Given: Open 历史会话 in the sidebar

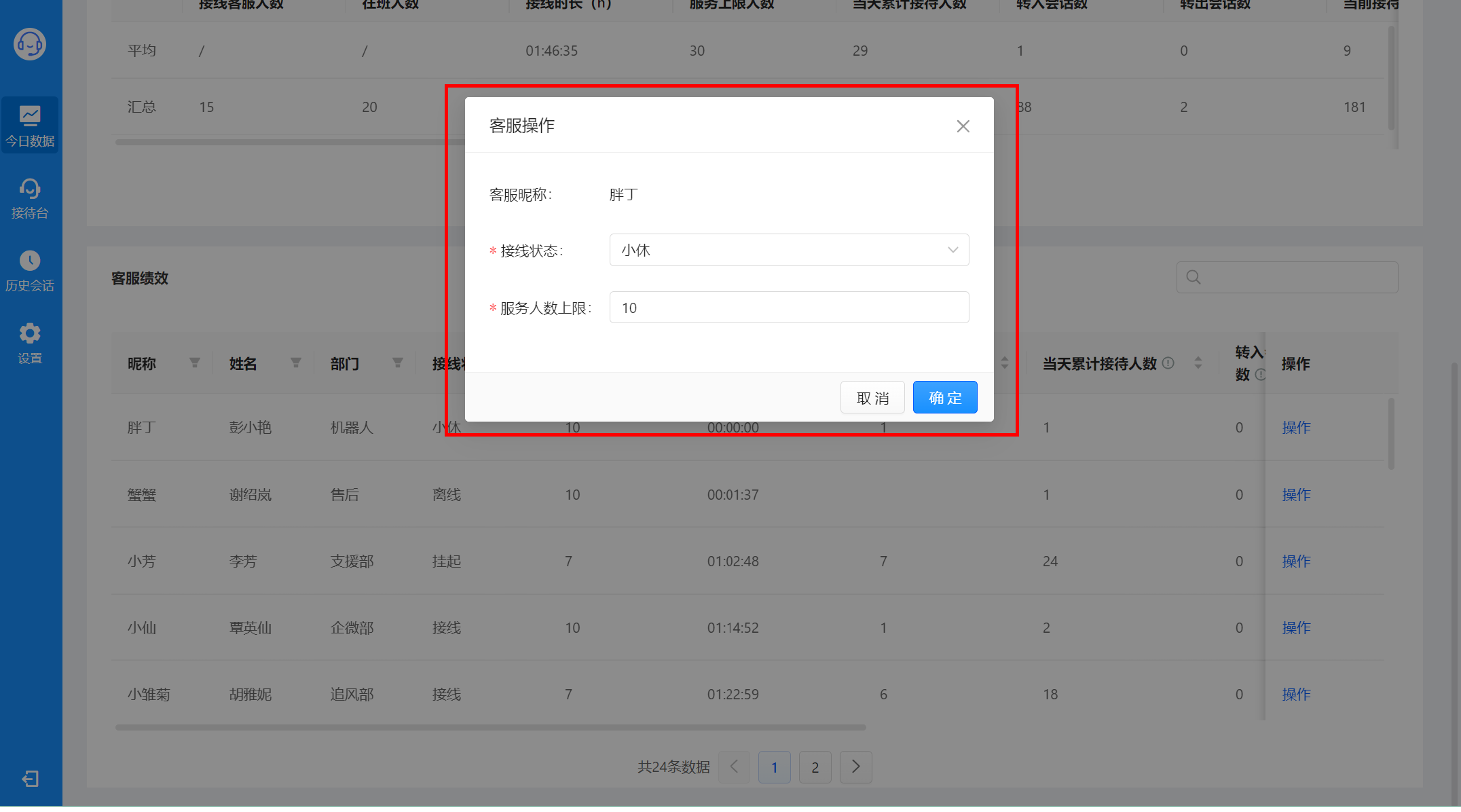Looking at the screenshot, I should pos(30,271).
